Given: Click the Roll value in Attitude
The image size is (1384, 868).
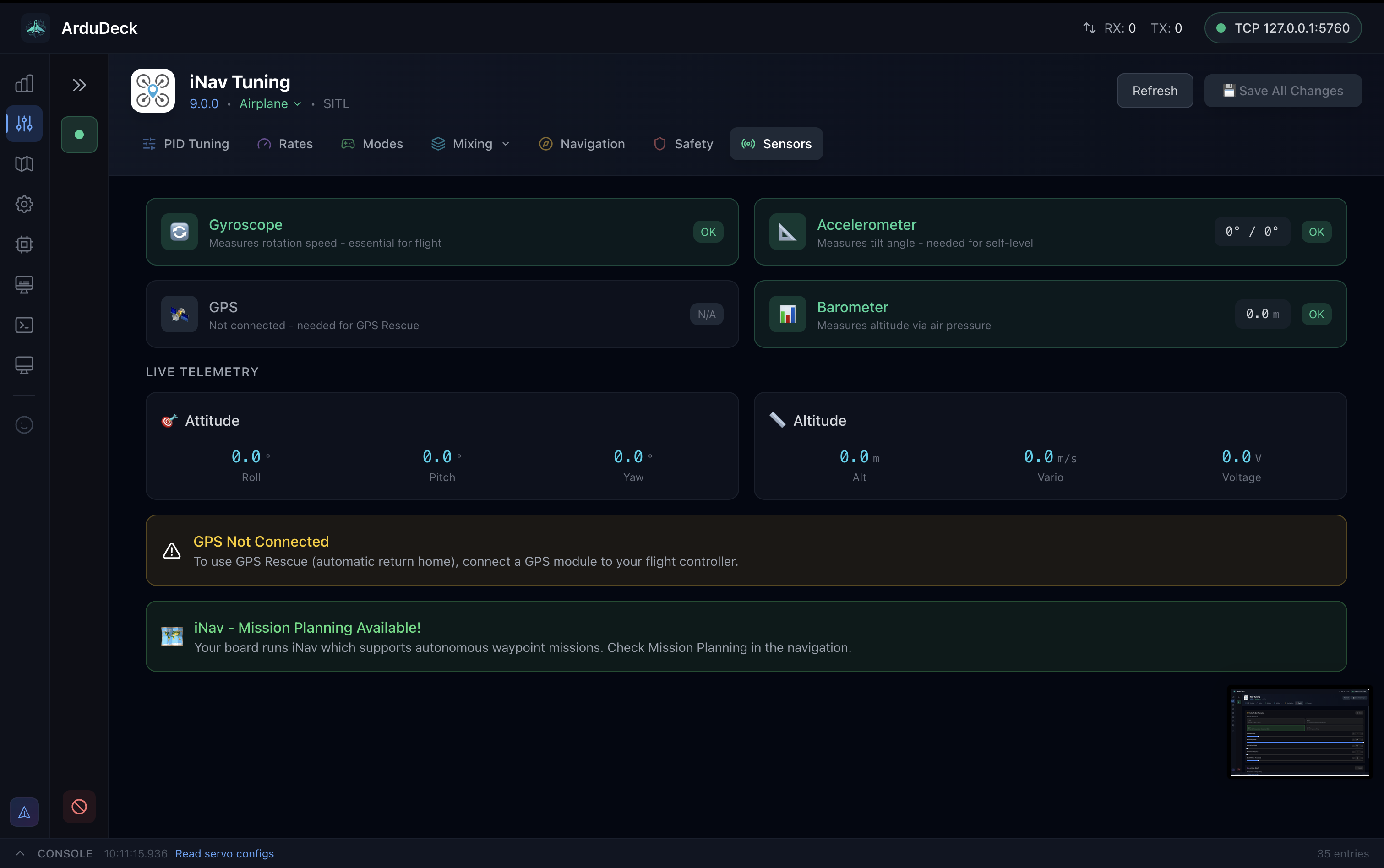Looking at the screenshot, I should point(251,457).
